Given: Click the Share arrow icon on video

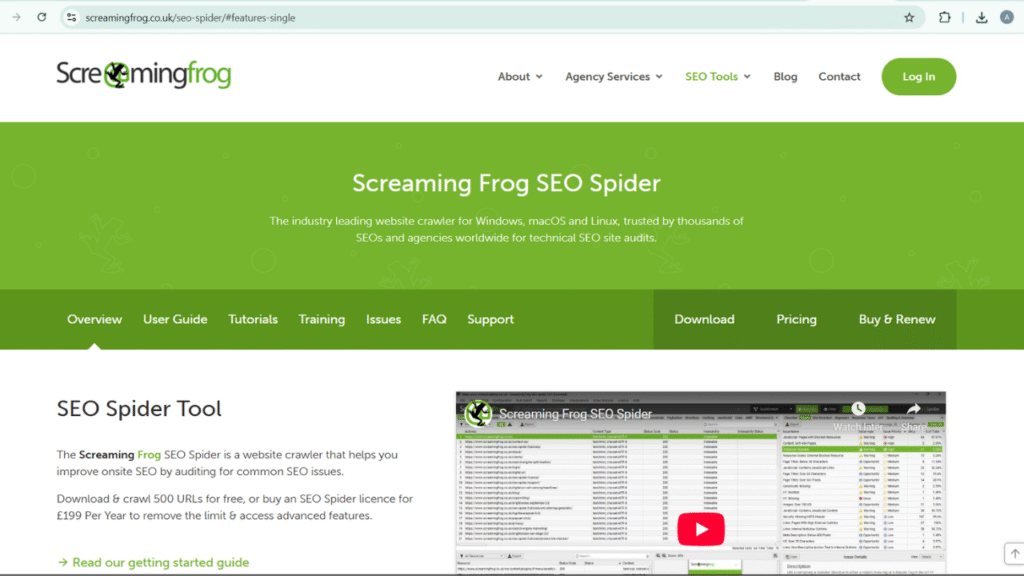Looking at the screenshot, I should [x=913, y=409].
